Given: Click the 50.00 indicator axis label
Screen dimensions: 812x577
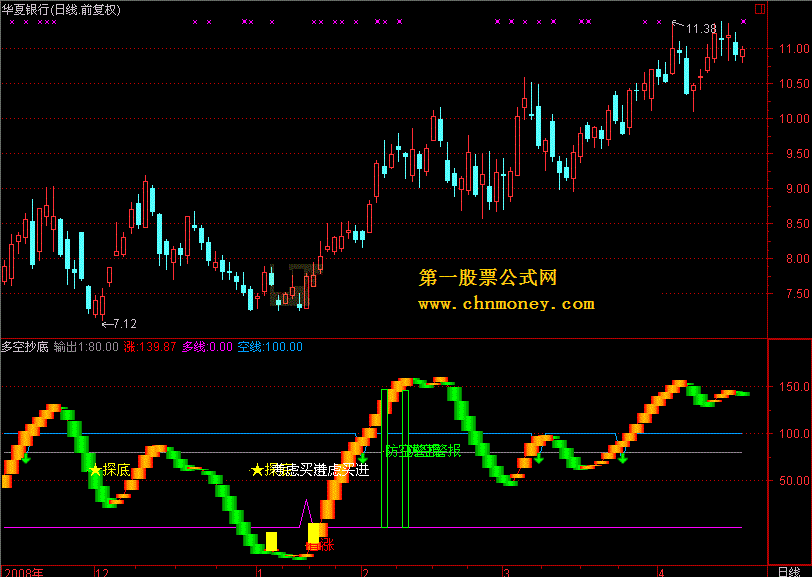Looking at the screenshot, I should click(794, 480).
